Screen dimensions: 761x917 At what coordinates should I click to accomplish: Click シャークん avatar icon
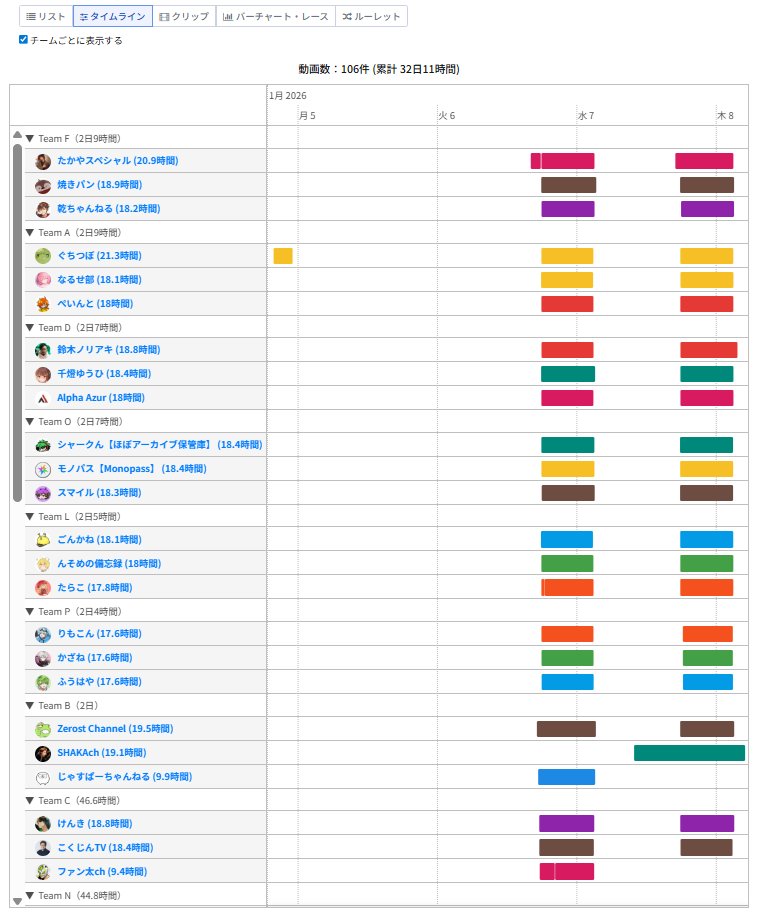click(43, 446)
